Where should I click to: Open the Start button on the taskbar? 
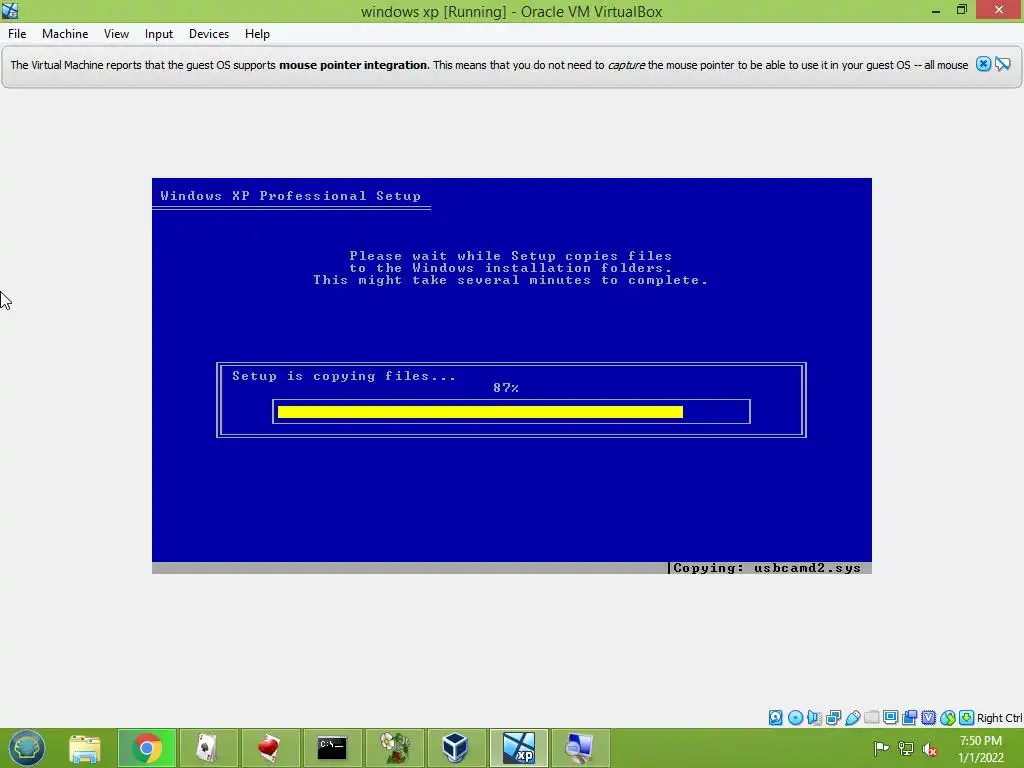click(x=27, y=748)
